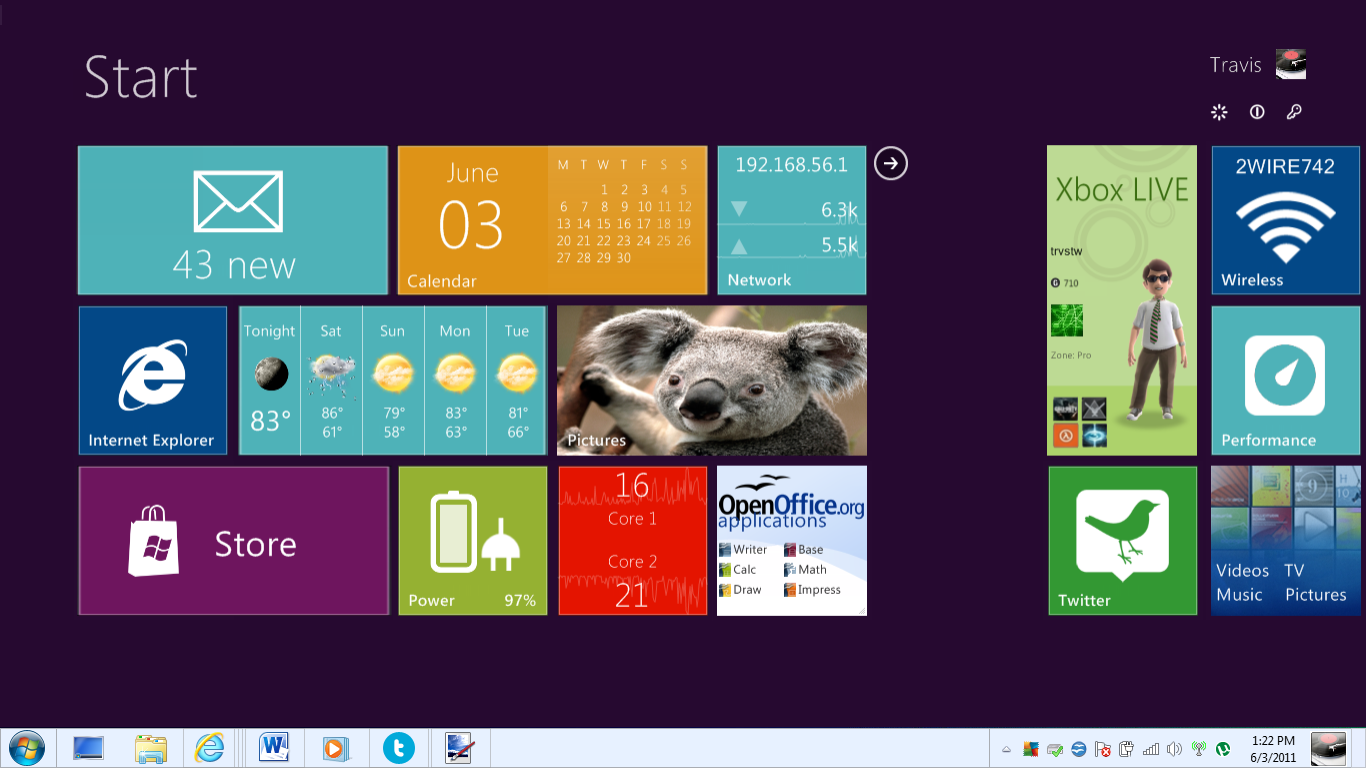This screenshot has height=768, width=1366.
Task: Open the Wireless 2WIRE742 tile
Action: [1286, 220]
